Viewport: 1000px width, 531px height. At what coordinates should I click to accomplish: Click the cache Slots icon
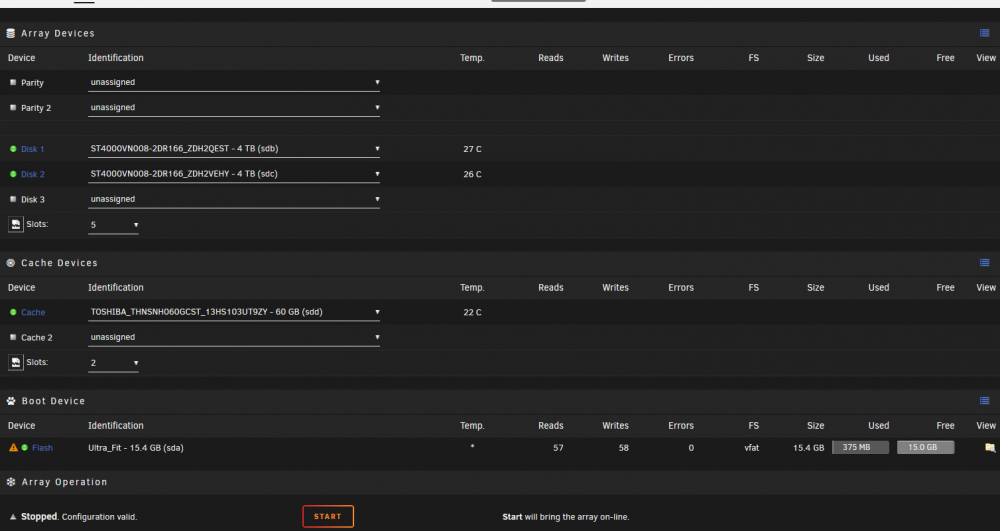(x=16, y=362)
